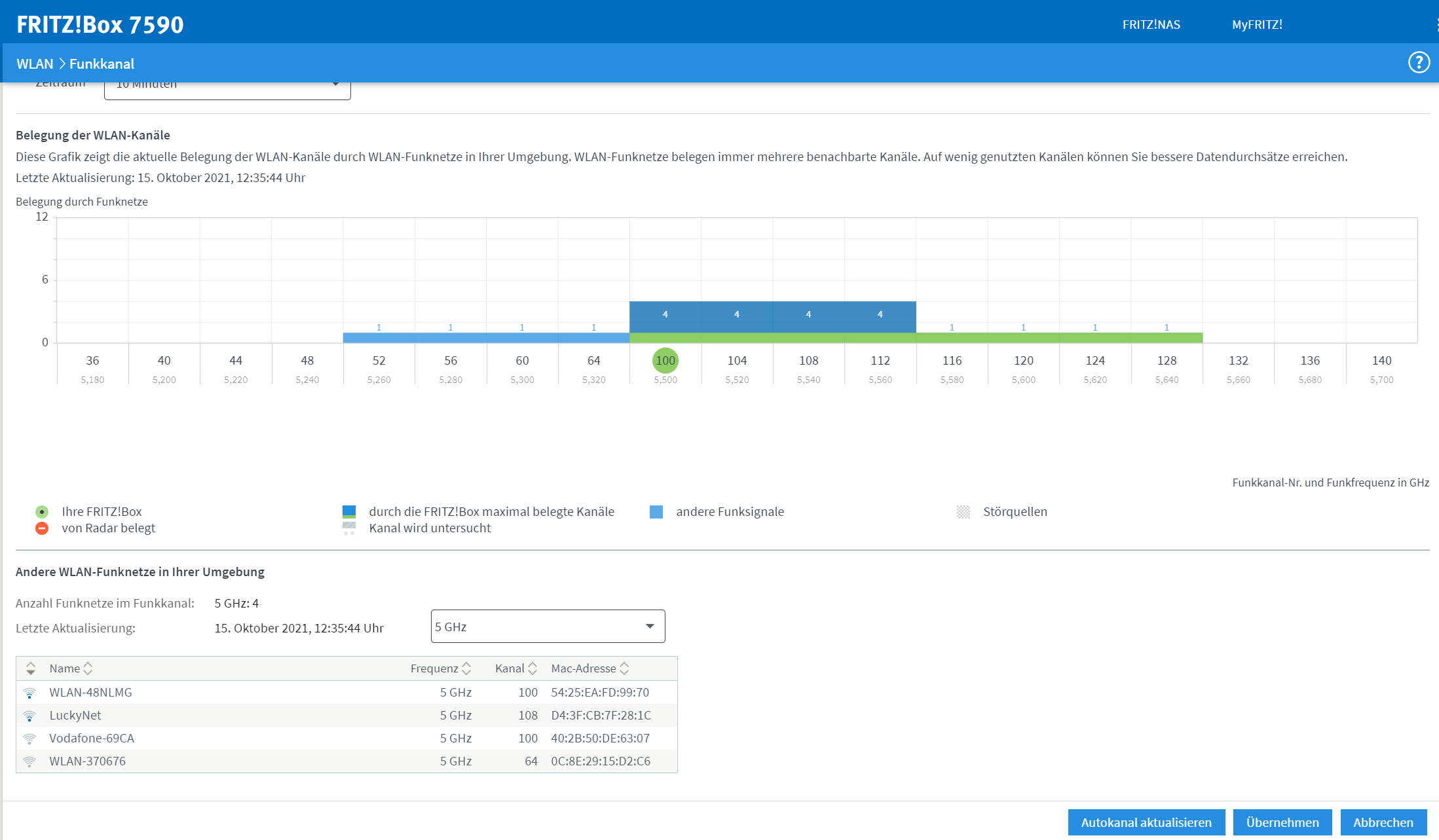The height and width of the screenshot is (840, 1439).
Task: Open the help question mark icon
Action: point(1419,63)
